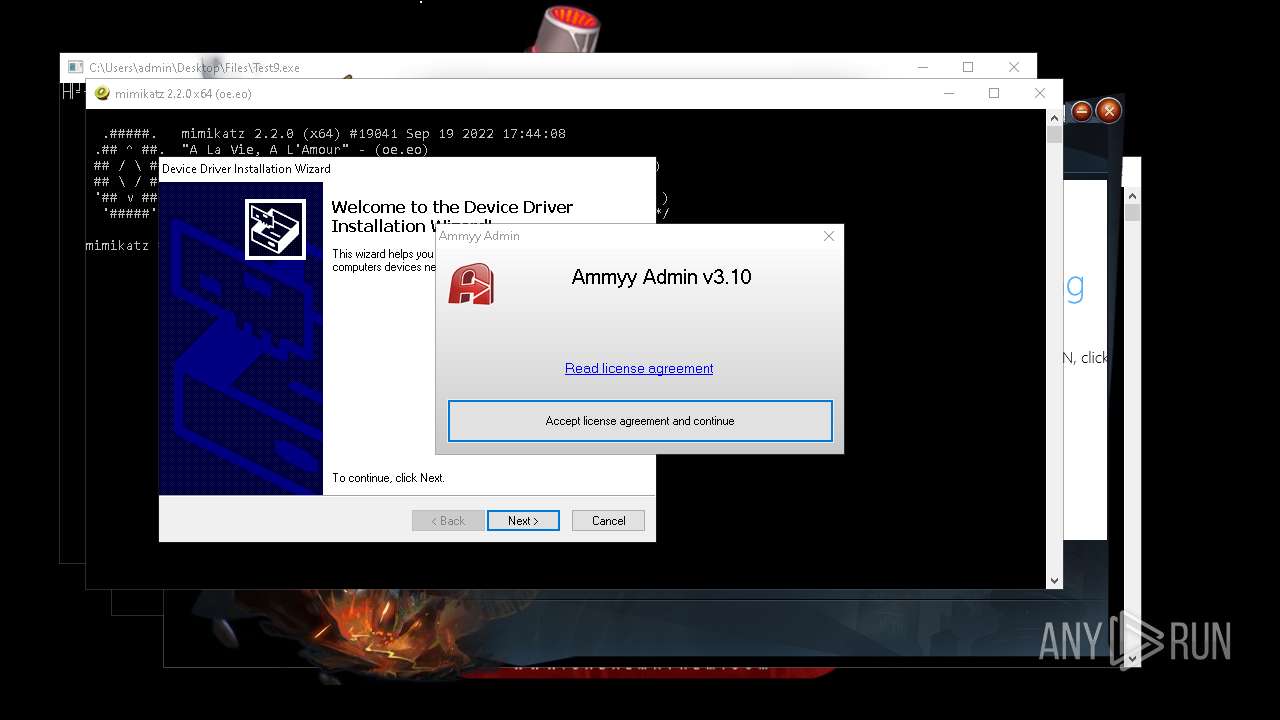Click the 'Welcome to the Device Driver' heading
The image size is (1280, 720).
tap(452, 216)
